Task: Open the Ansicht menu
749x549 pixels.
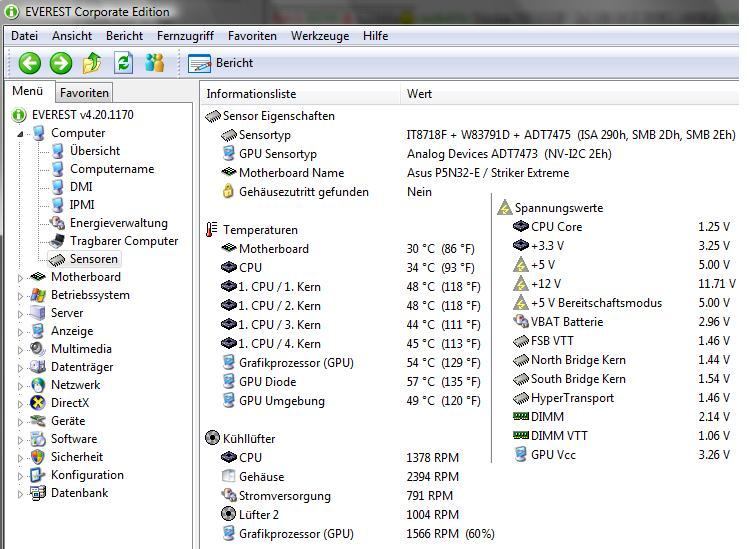Action: [72, 36]
